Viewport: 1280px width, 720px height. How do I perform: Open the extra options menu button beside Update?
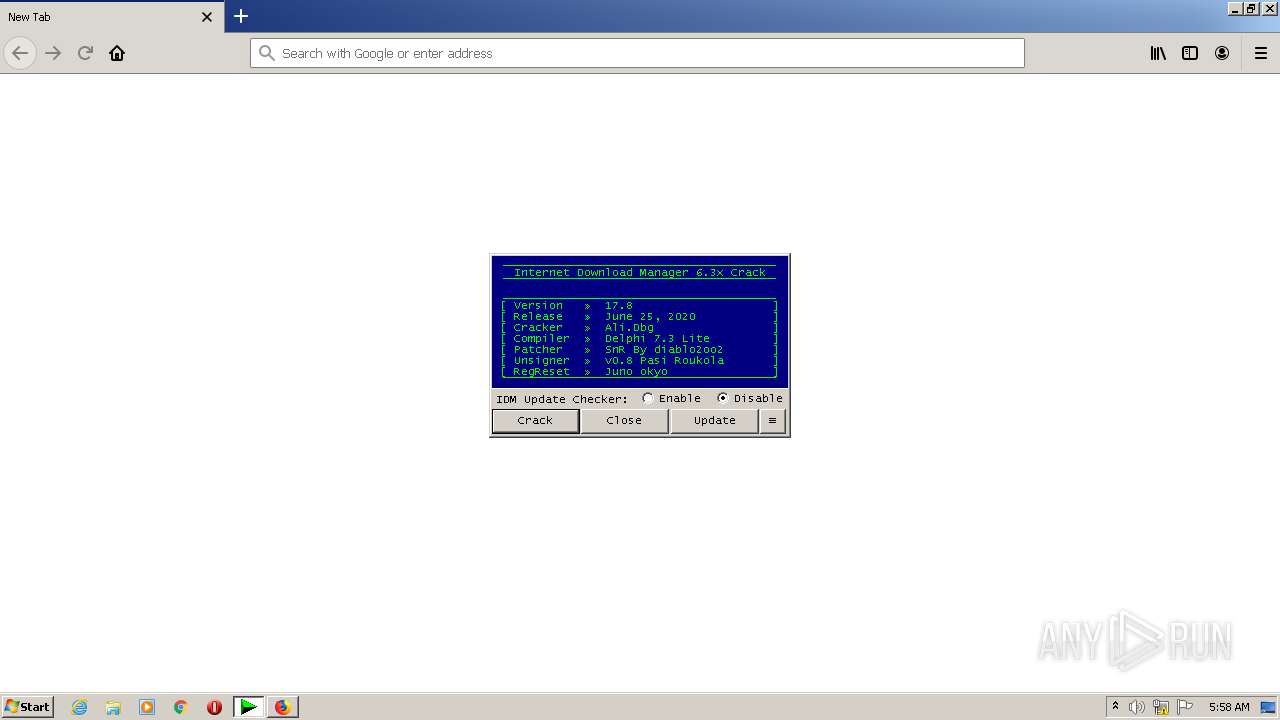[772, 421]
